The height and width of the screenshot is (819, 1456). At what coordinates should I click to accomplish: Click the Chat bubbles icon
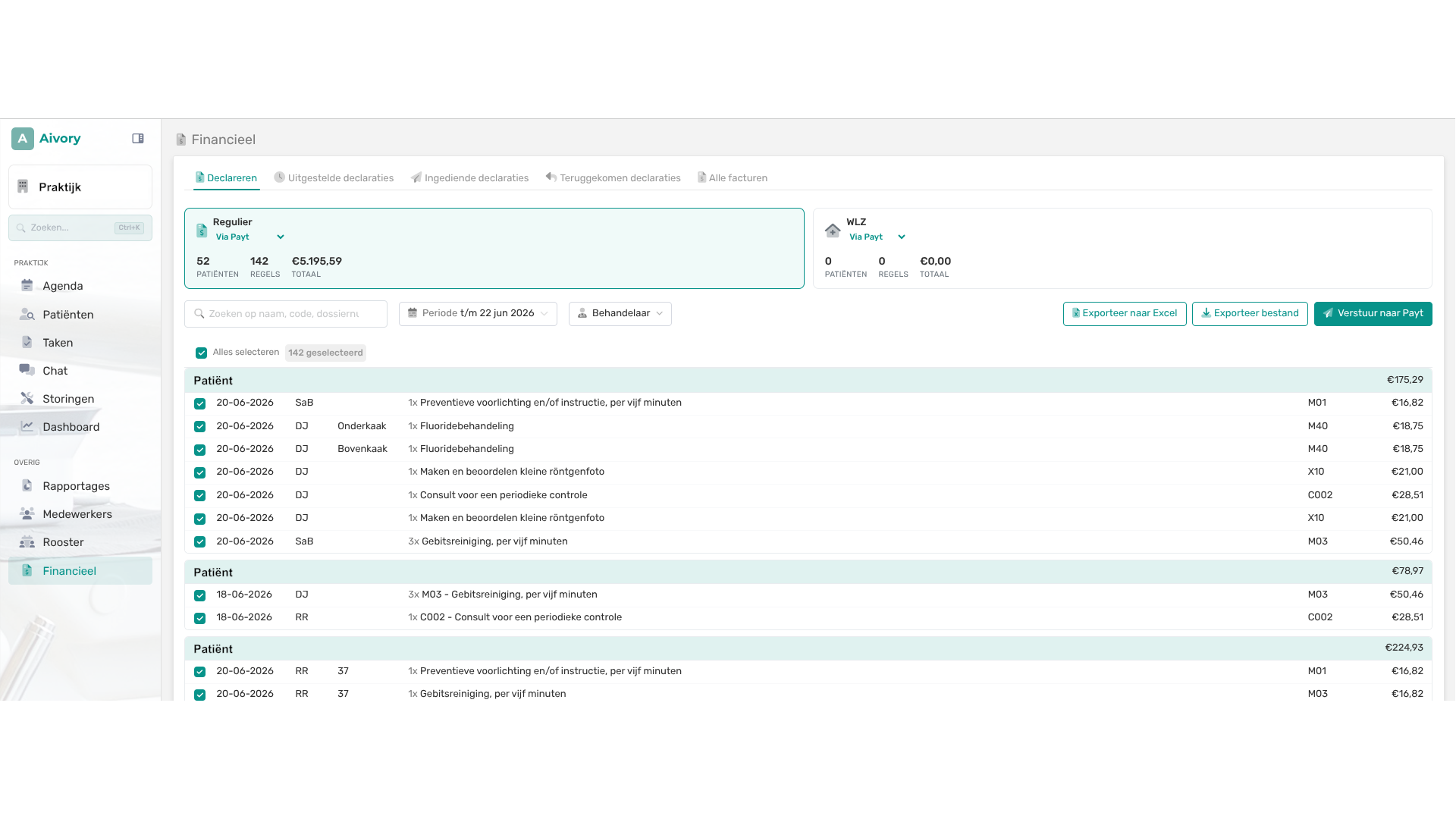[x=27, y=370]
